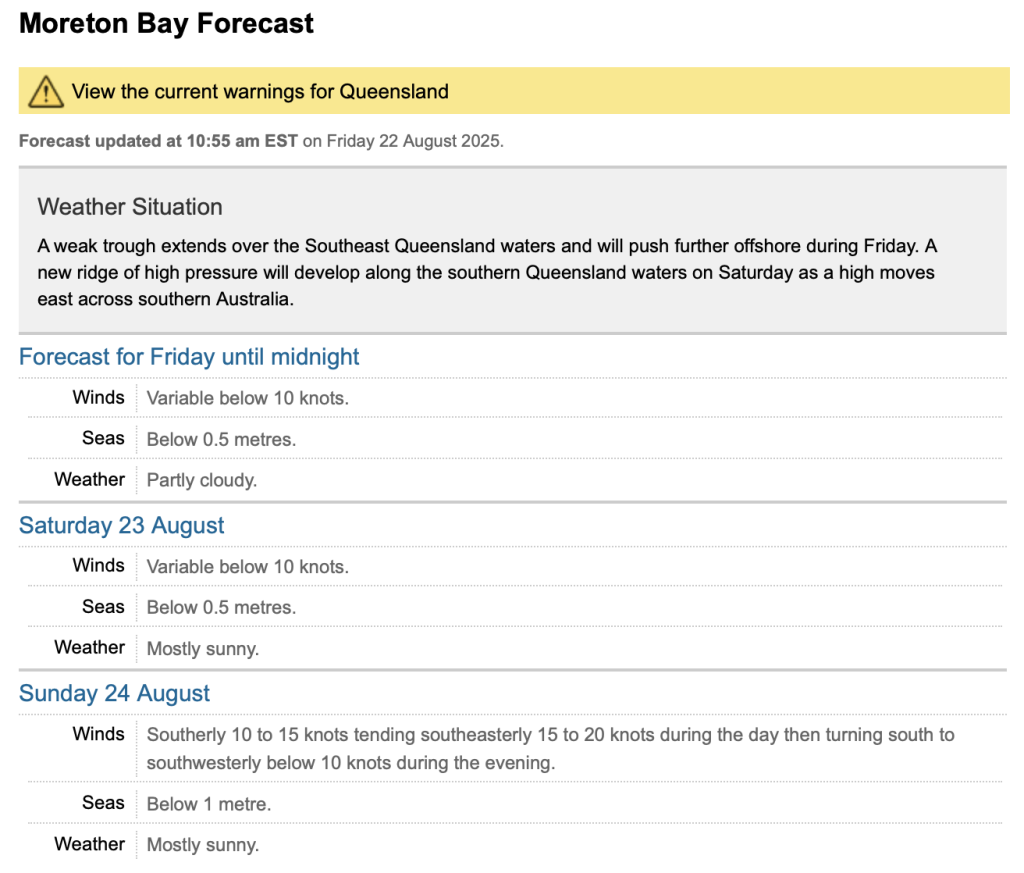The width and height of the screenshot is (1024, 873).
Task: Click Sunday's "Mostly sunny" weather value
Action: tap(203, 845)
